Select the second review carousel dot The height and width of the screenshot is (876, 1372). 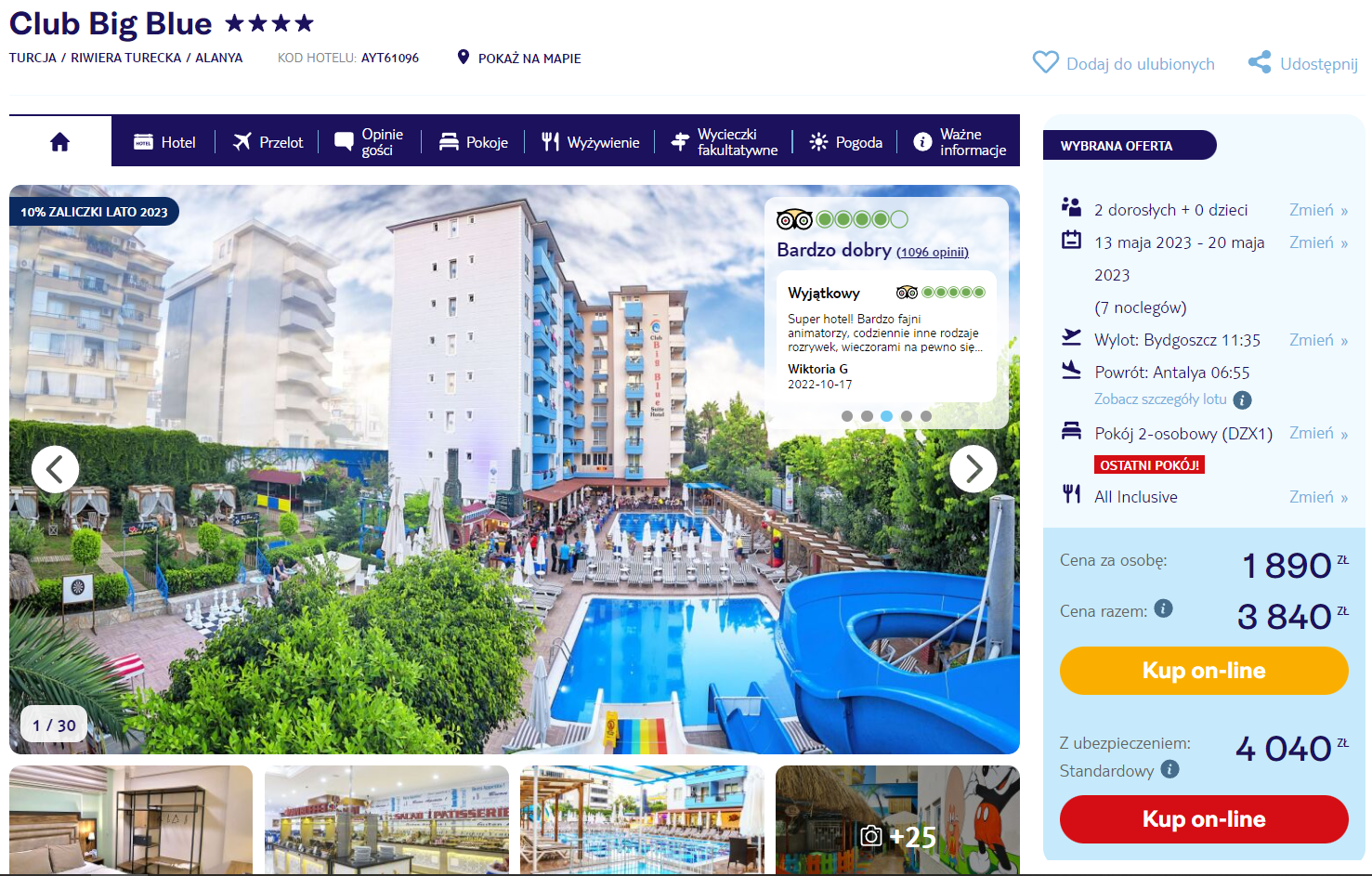[867, 416]
